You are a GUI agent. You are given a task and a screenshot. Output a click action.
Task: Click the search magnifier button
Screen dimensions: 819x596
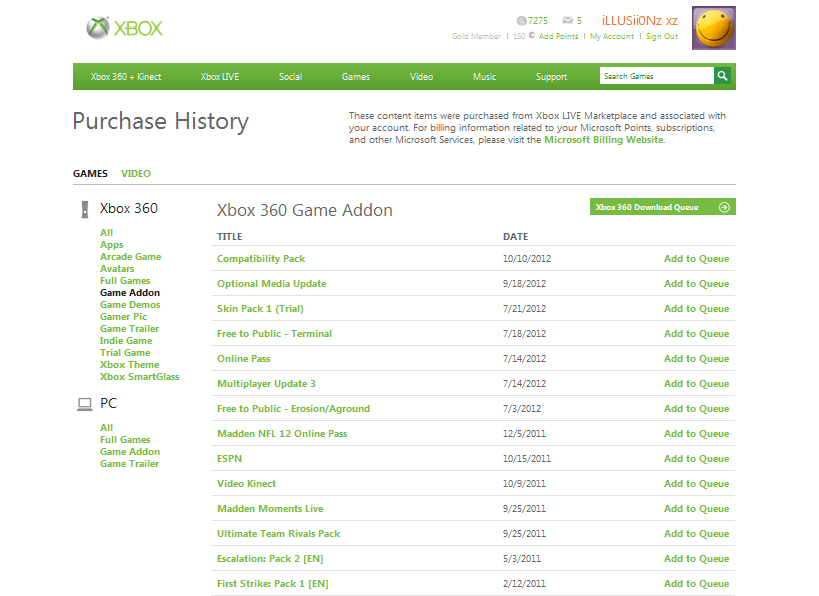tap(722, 76)
